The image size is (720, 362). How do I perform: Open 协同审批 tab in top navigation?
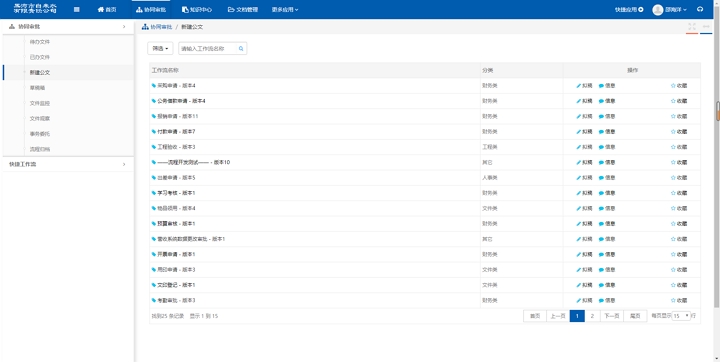[151, 10]
